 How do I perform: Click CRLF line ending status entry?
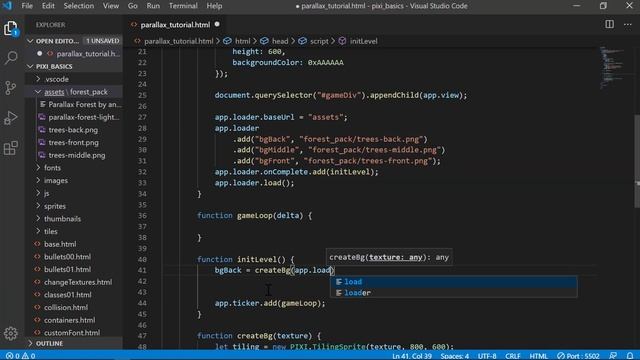pyautogui.click(x=513, y=356)
